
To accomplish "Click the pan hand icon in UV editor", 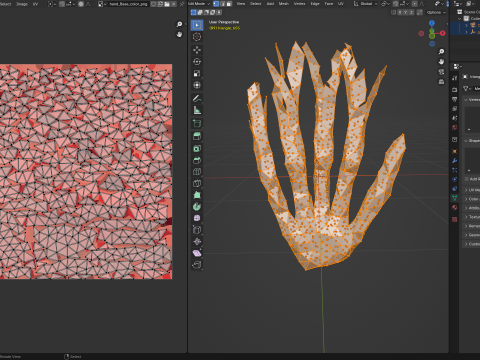I will point(179,34).
